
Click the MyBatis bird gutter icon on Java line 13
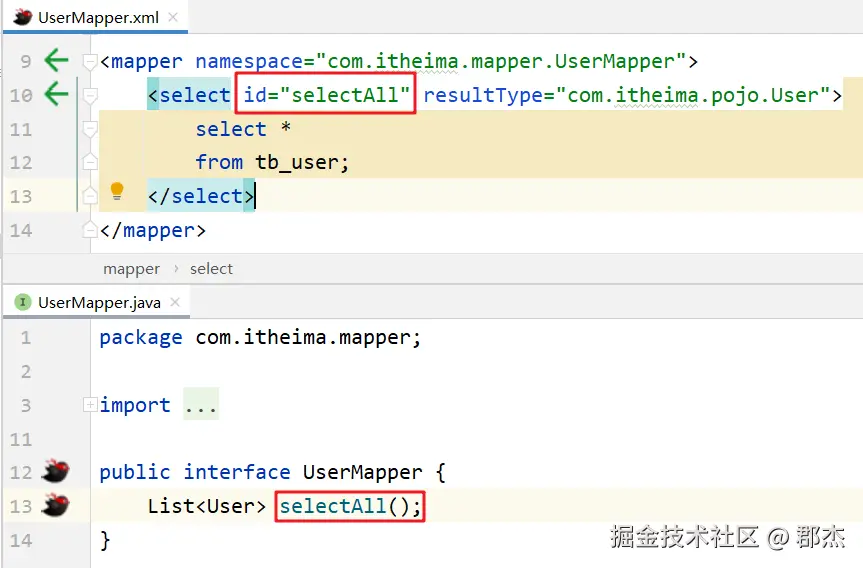(x=56, y=505)
